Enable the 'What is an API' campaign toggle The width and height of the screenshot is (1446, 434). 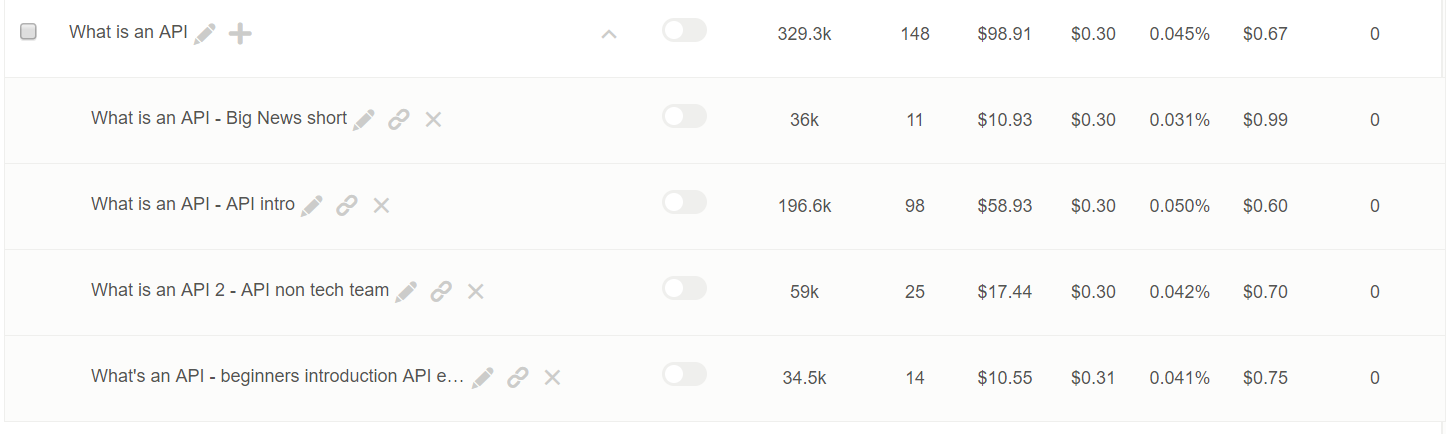coord(684,31)
